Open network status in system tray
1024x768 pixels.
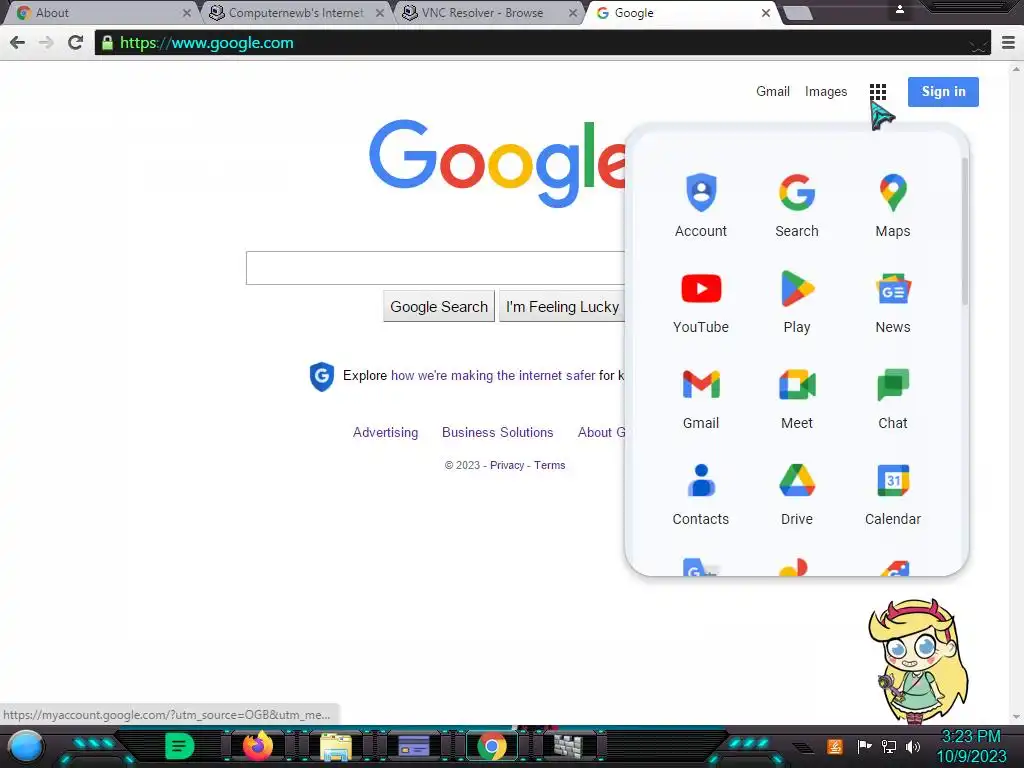coord(889,746)
